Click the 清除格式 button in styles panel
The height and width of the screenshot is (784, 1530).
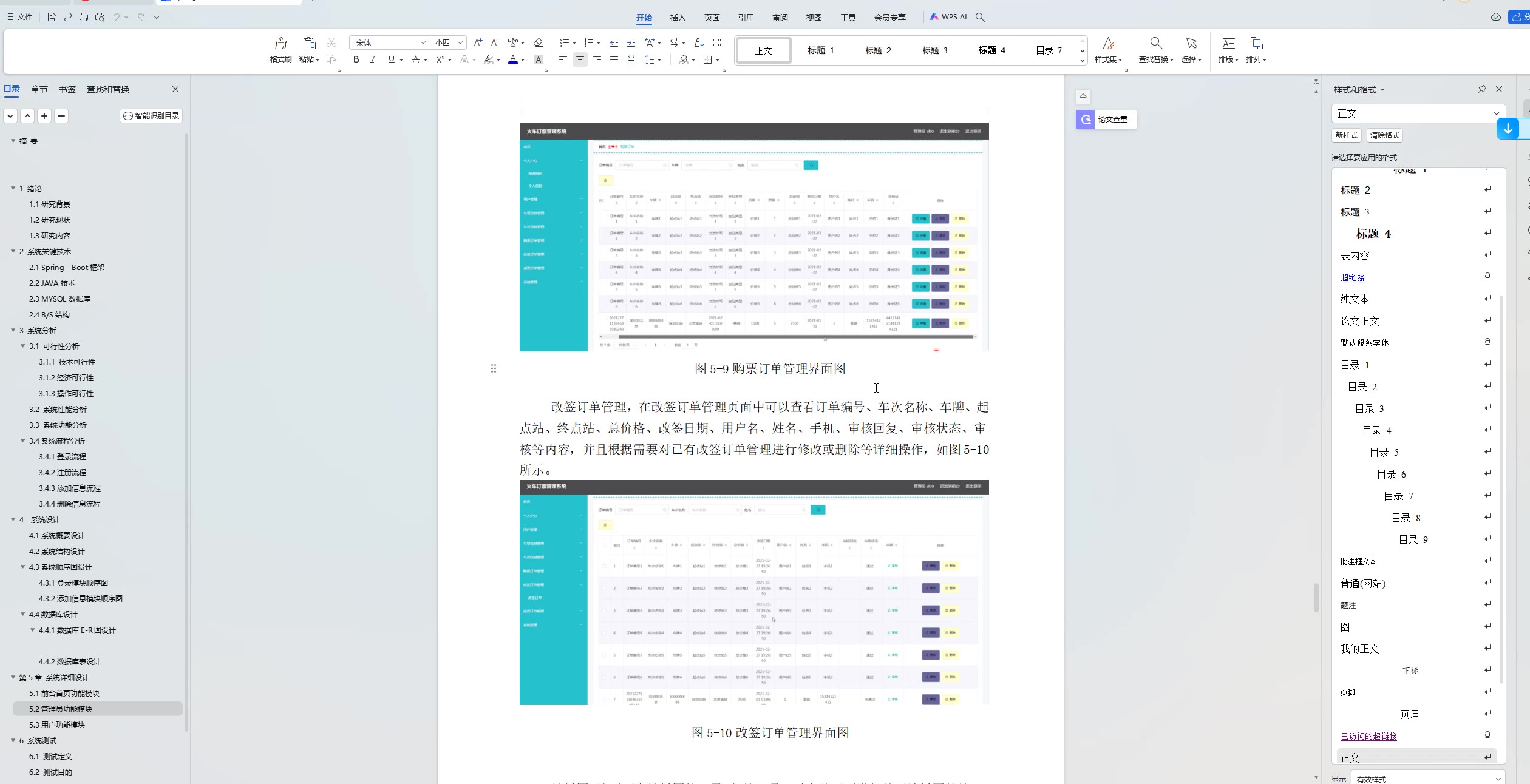1384,135
